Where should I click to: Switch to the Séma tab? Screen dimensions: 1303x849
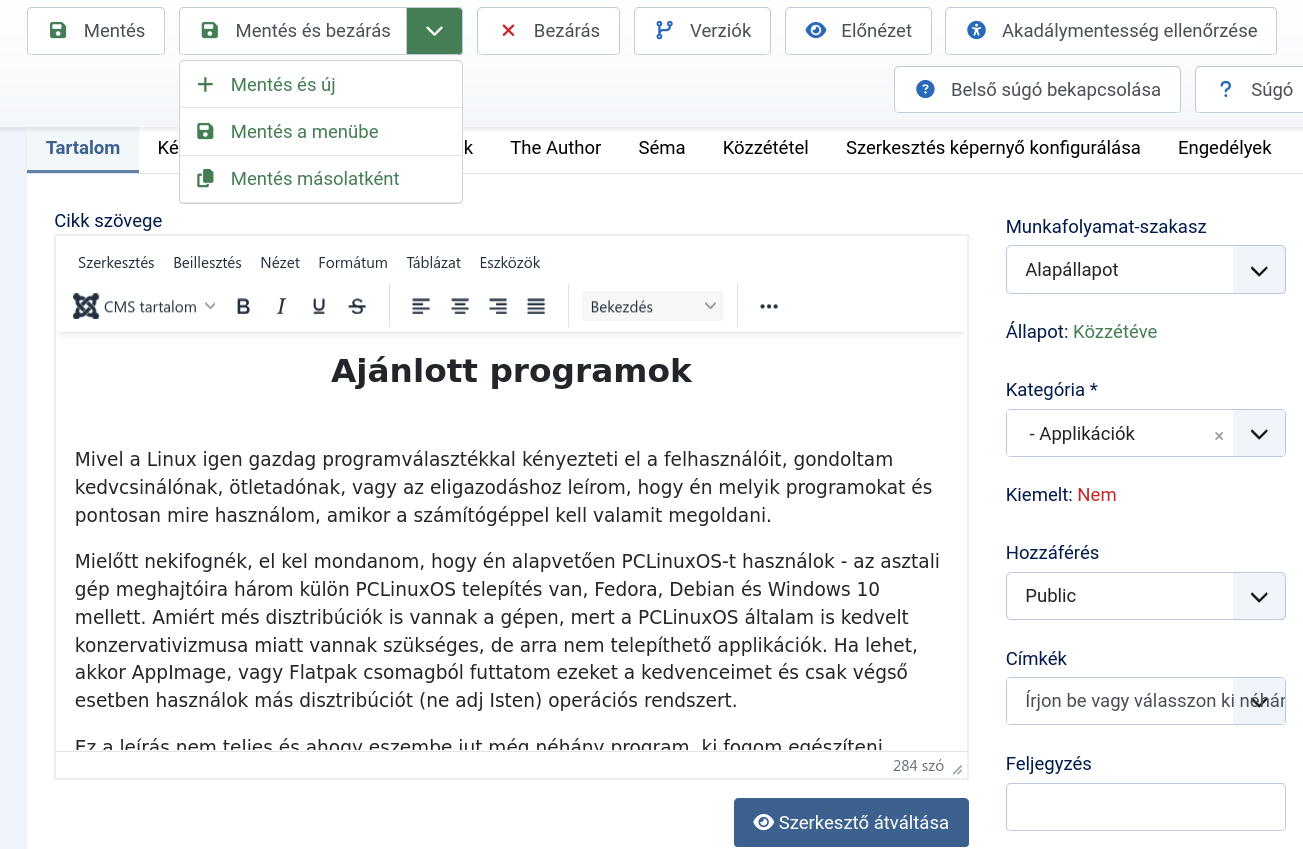point(662,148)
